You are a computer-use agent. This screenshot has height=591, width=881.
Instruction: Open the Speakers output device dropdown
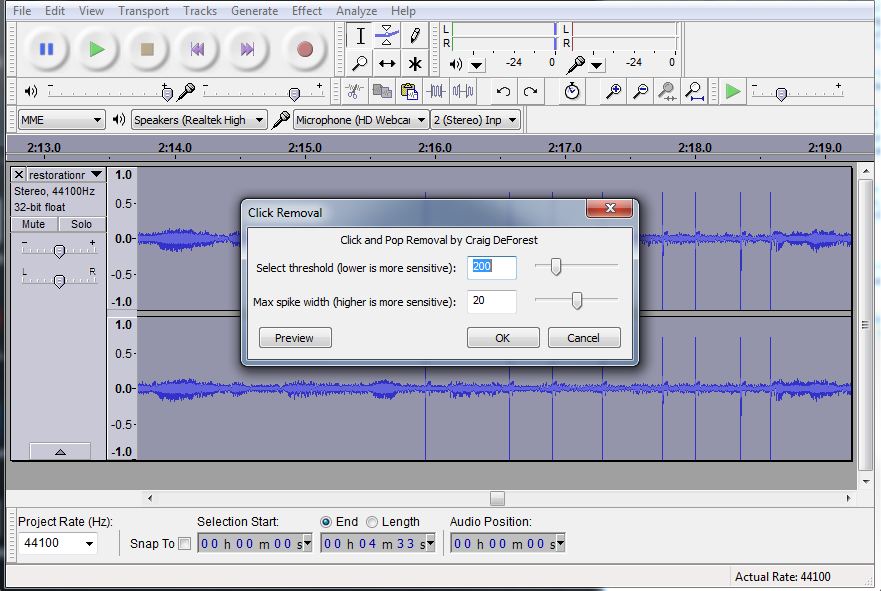[199, 120]
